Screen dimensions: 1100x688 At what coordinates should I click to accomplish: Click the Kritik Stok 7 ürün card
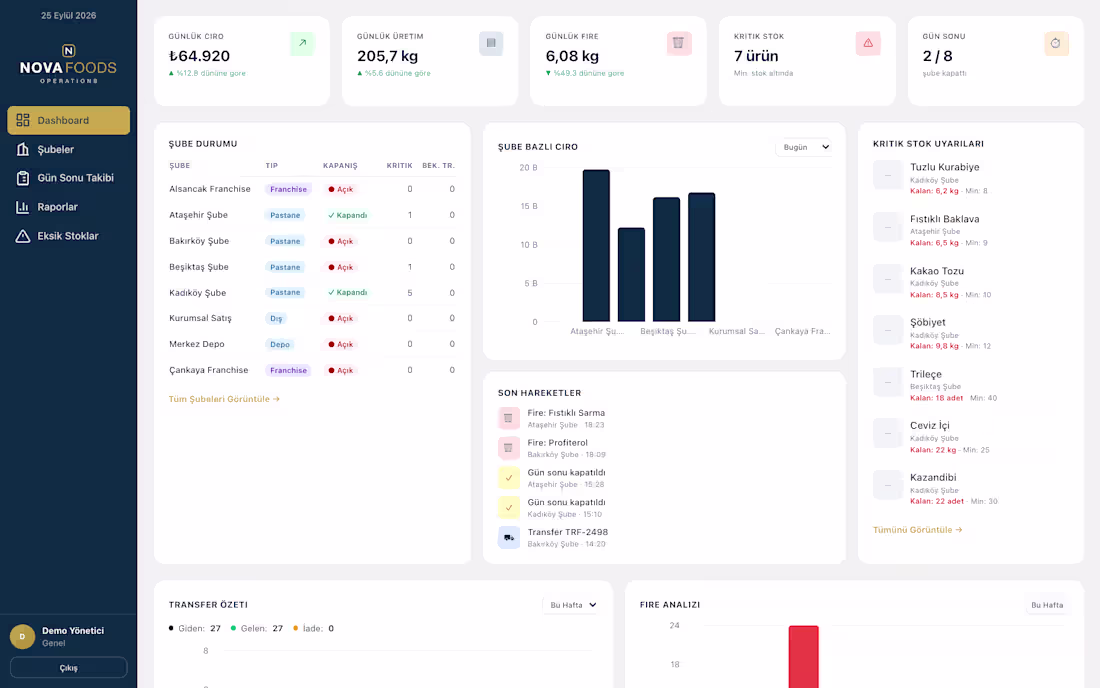point(807,61)
